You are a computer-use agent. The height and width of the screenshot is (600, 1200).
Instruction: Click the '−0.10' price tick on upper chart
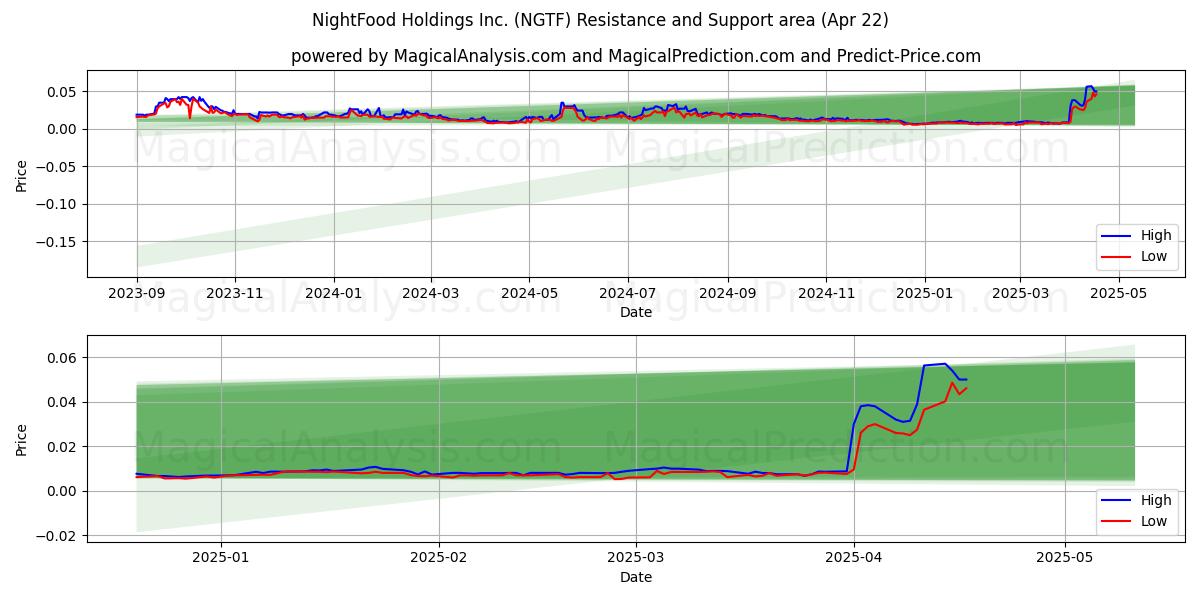58,204
